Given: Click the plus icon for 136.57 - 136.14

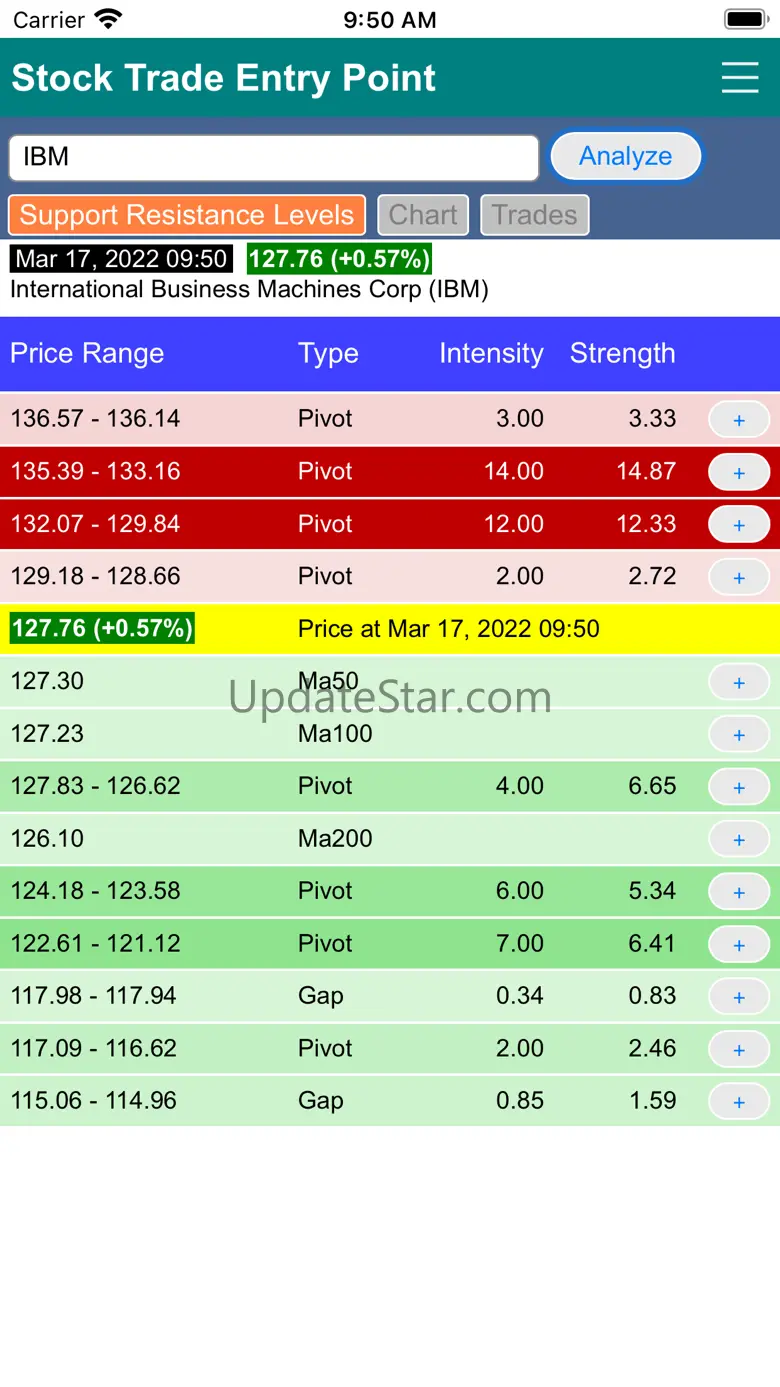Looking at the screenshot, I should click(x=739, y=420).
